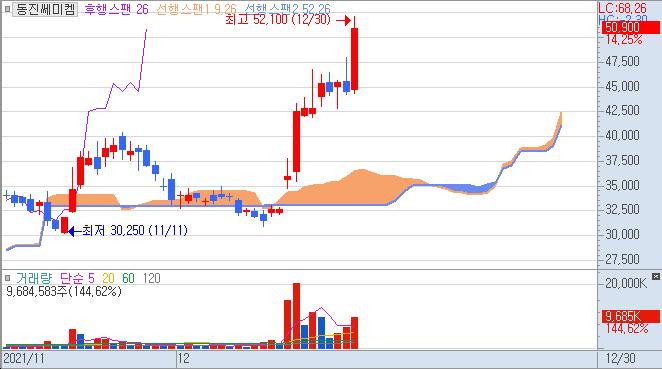This screenshot has height=369, width=662.
Task: Click the tall red candle on 12/30
Action: 355,59
